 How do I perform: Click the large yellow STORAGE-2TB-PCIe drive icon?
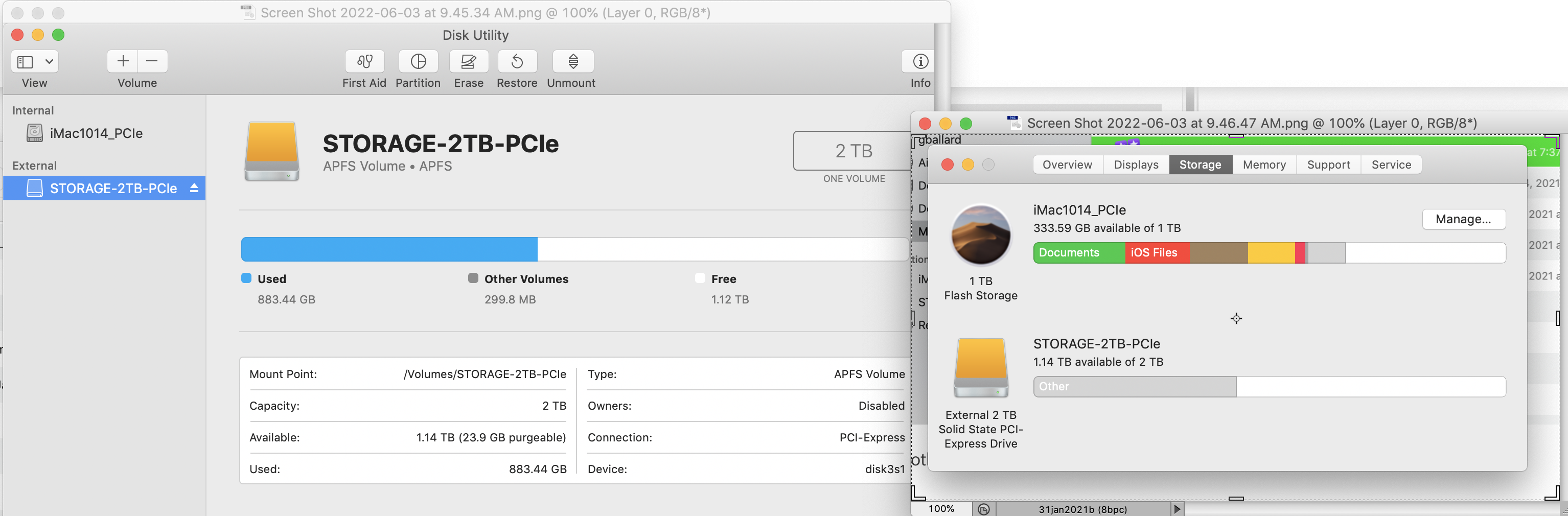(271, 152)
